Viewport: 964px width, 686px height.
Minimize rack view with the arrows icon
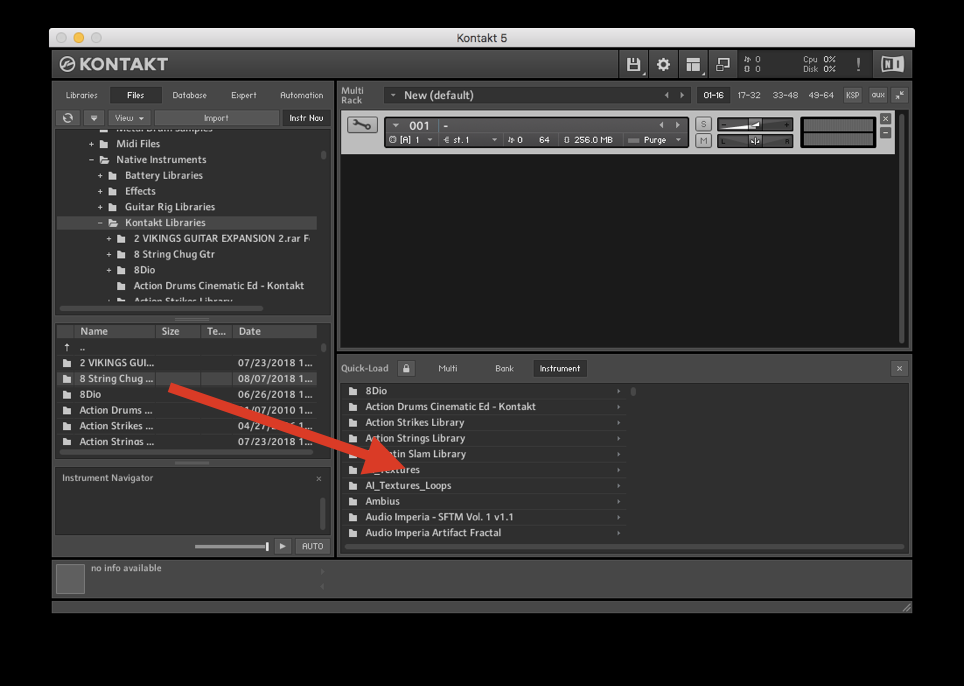click(x=900, y=95)
